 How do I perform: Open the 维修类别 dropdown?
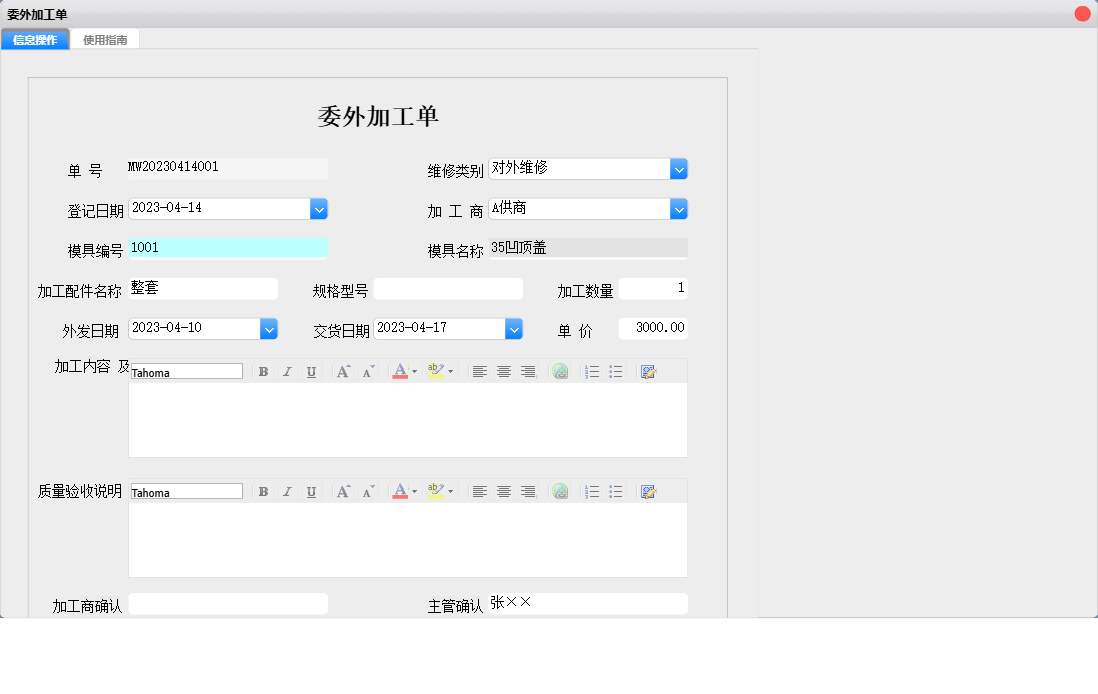(x=679, y=168)
